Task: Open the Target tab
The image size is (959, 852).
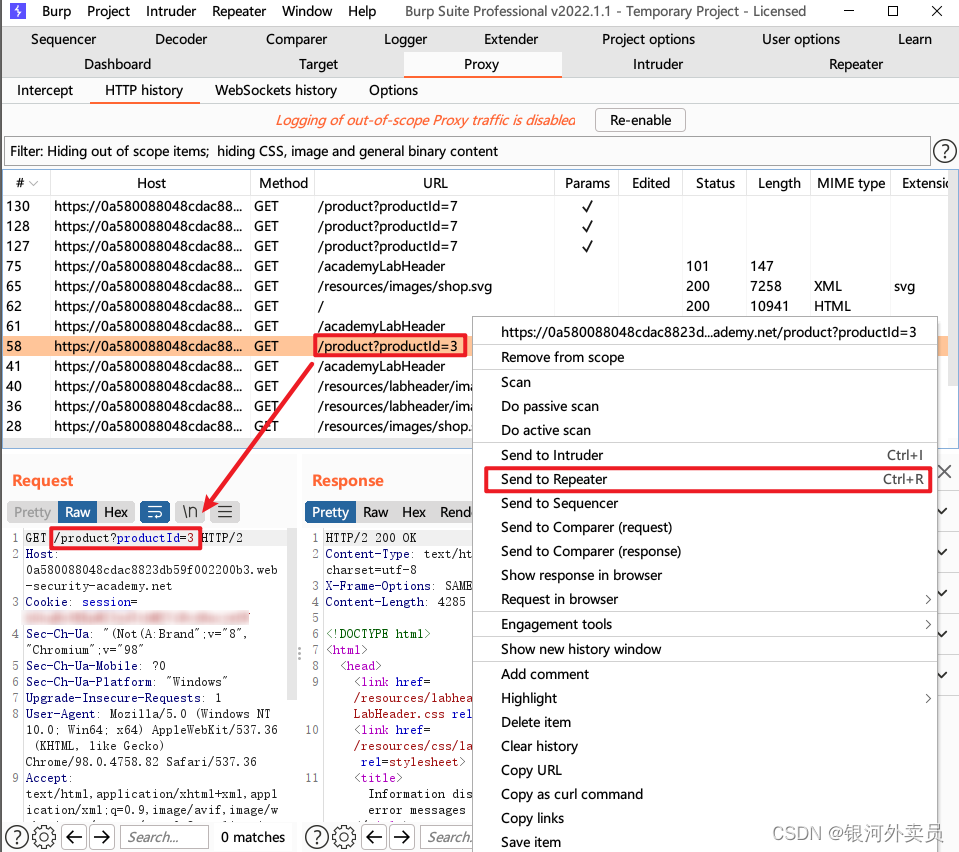Action: (x=318, y=64)
